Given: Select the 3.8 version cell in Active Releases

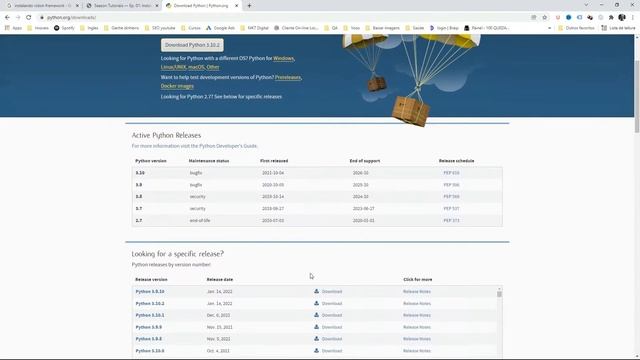Looking at the screenshot, I should [x=139, y=196].
